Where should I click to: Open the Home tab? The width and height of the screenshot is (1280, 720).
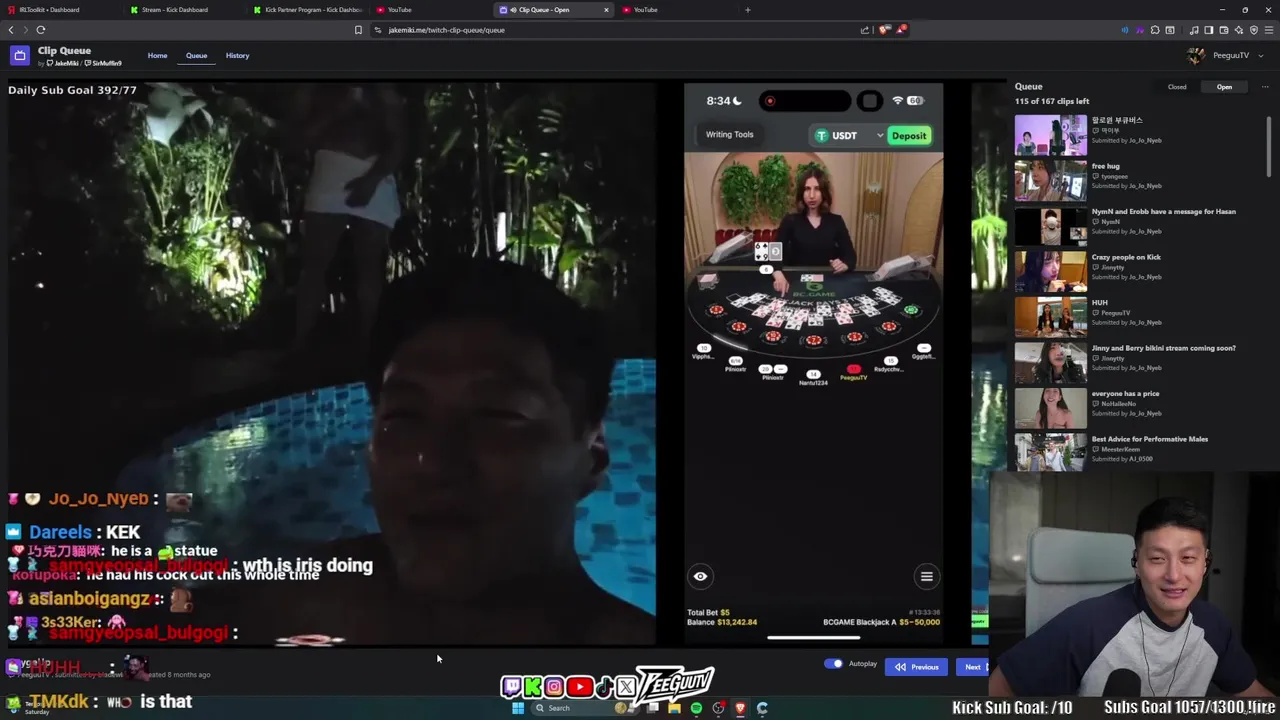157,56
